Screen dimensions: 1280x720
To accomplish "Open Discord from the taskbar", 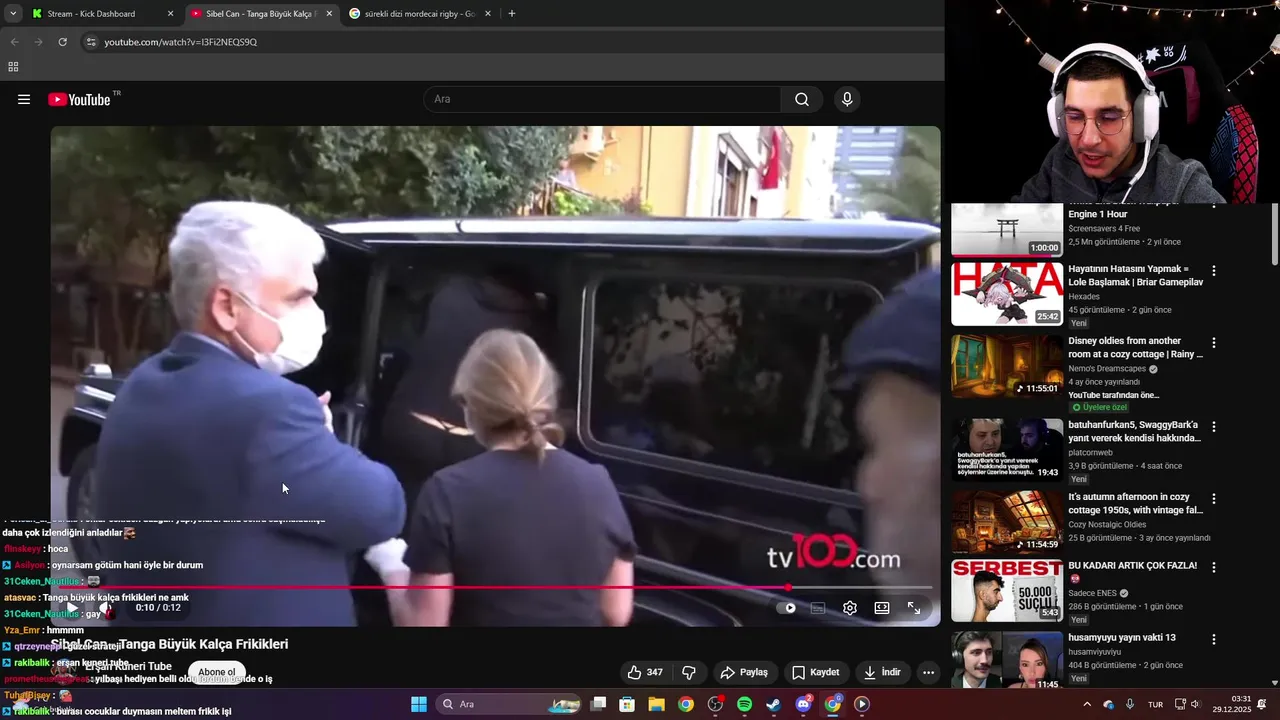I will 803,704.
